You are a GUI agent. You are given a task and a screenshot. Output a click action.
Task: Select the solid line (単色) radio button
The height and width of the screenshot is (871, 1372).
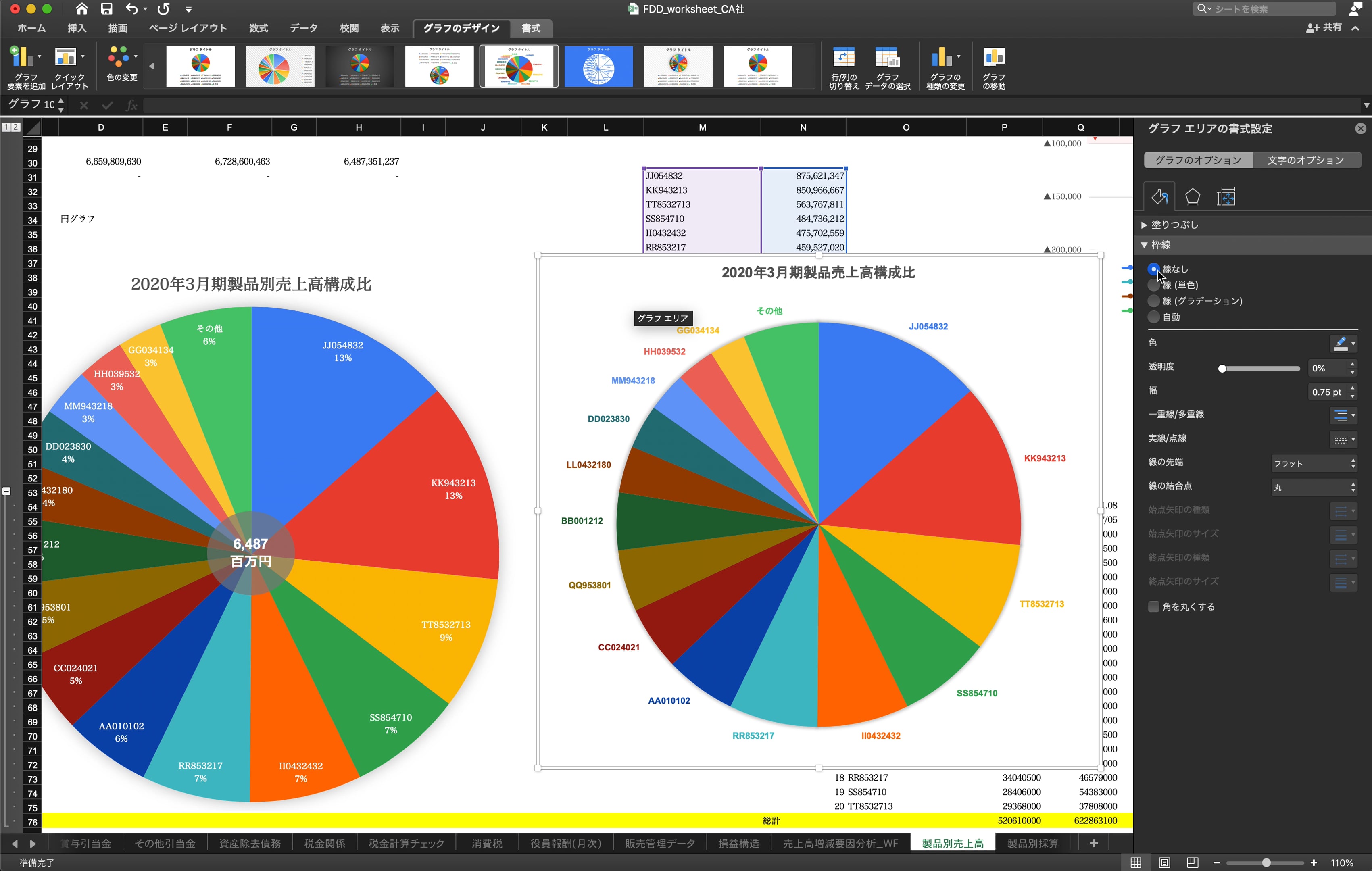tap(1154, 285)
